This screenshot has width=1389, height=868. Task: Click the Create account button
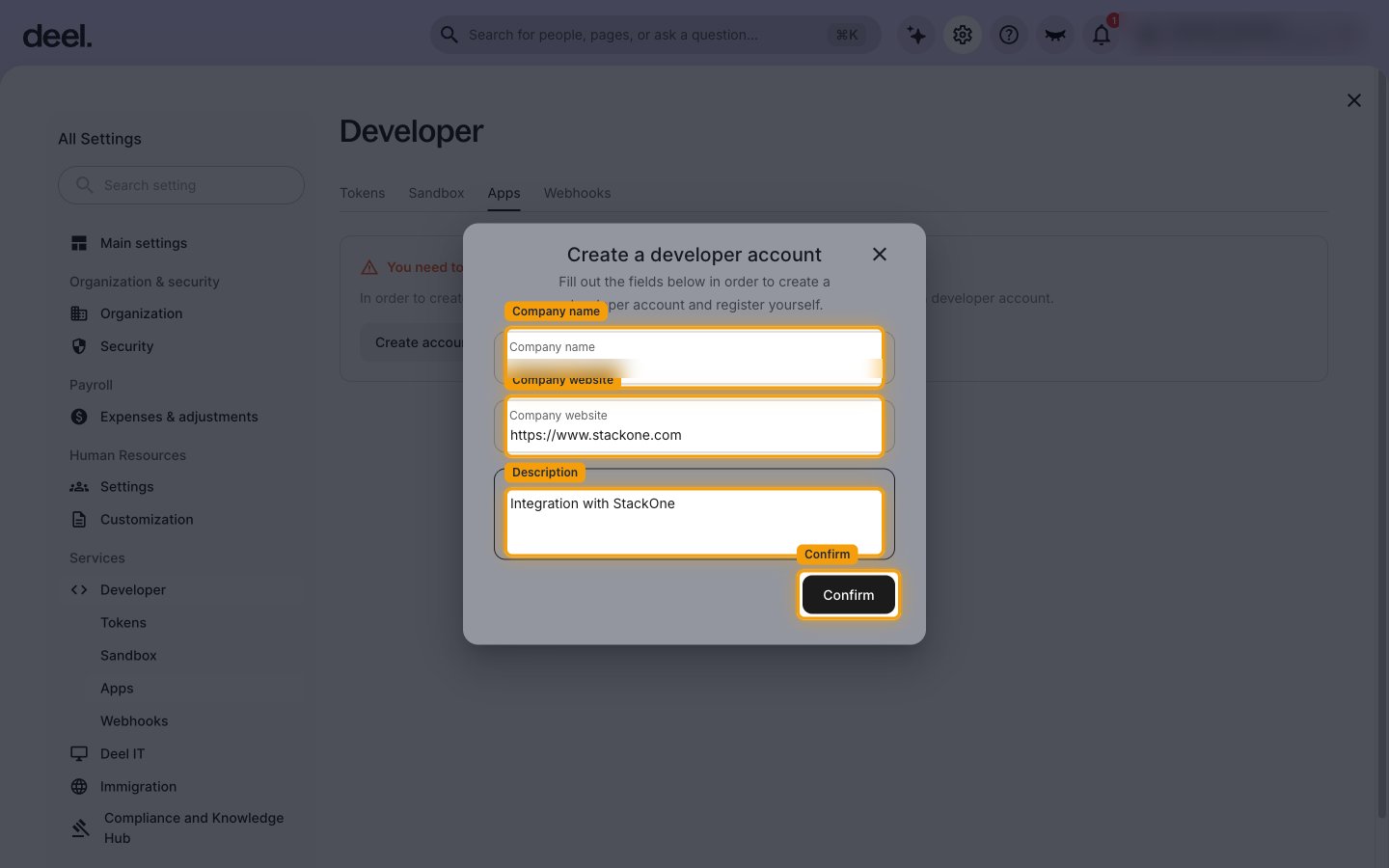413,342
